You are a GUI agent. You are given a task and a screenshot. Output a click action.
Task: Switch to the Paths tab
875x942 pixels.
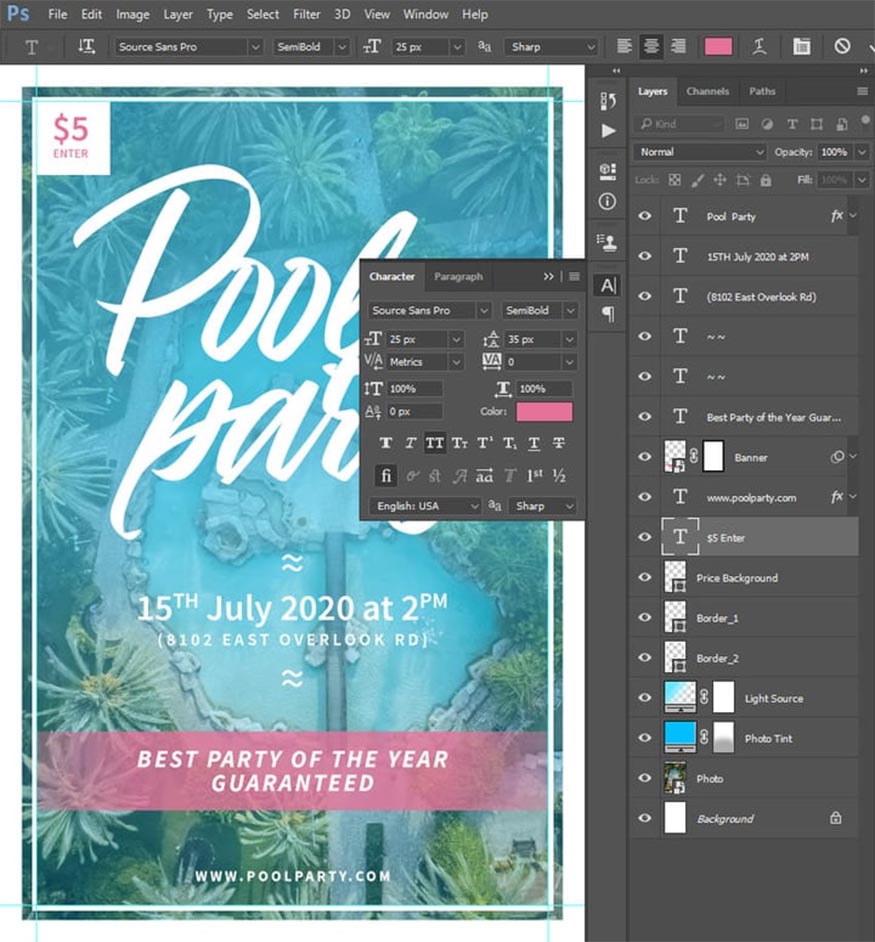(762, 91)
